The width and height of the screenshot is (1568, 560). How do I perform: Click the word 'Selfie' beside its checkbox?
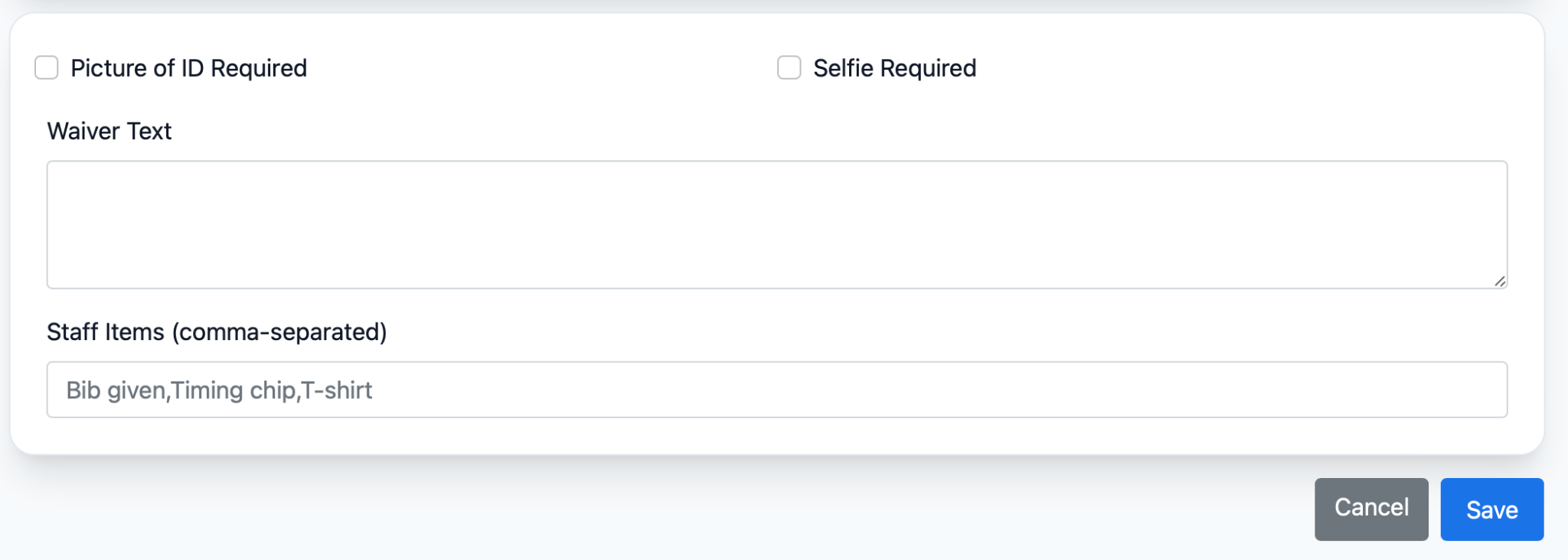844,68
